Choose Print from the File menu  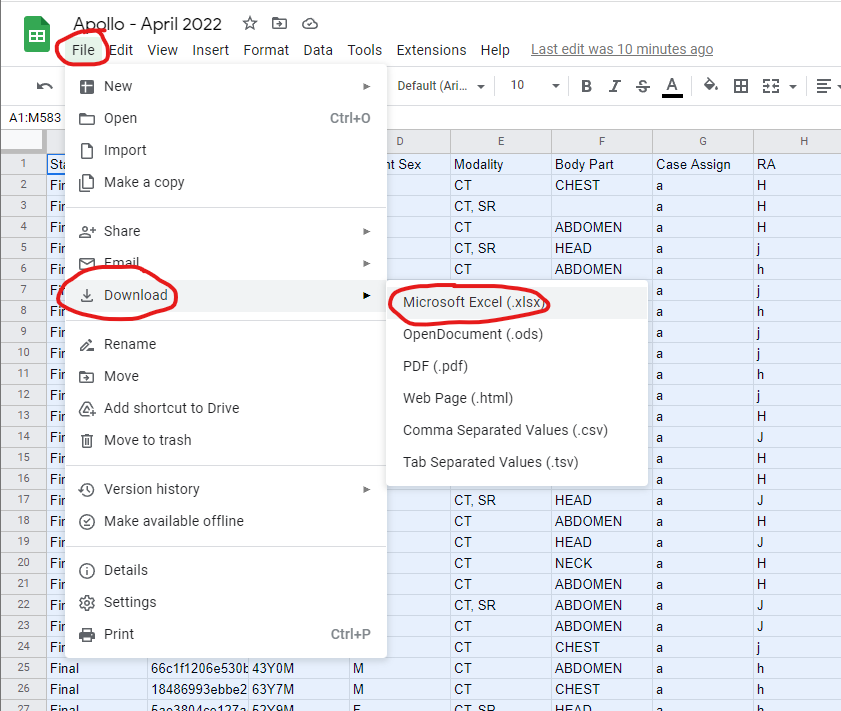tap(226, 634)
